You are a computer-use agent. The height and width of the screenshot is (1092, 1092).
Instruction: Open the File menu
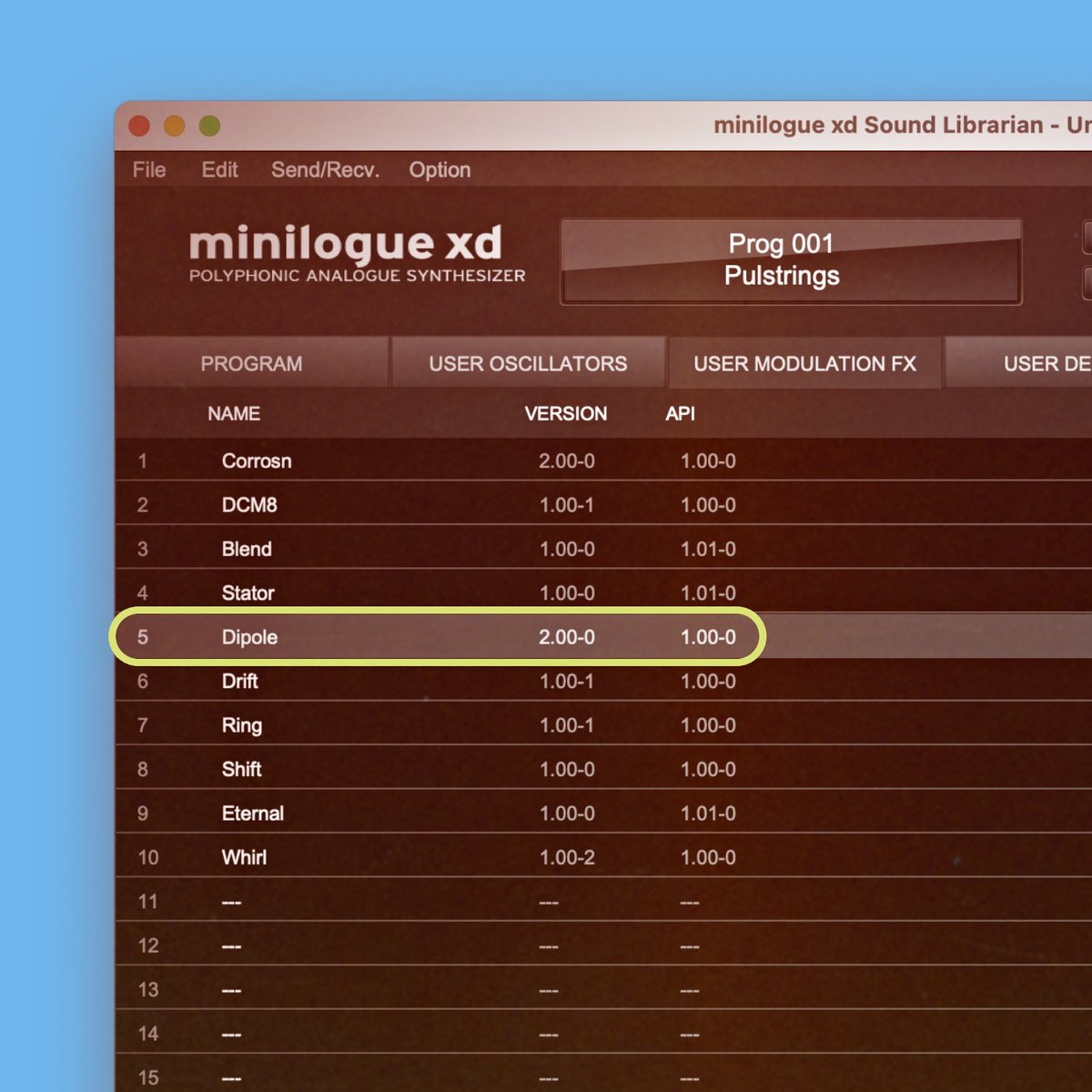(x=149, y=170)
